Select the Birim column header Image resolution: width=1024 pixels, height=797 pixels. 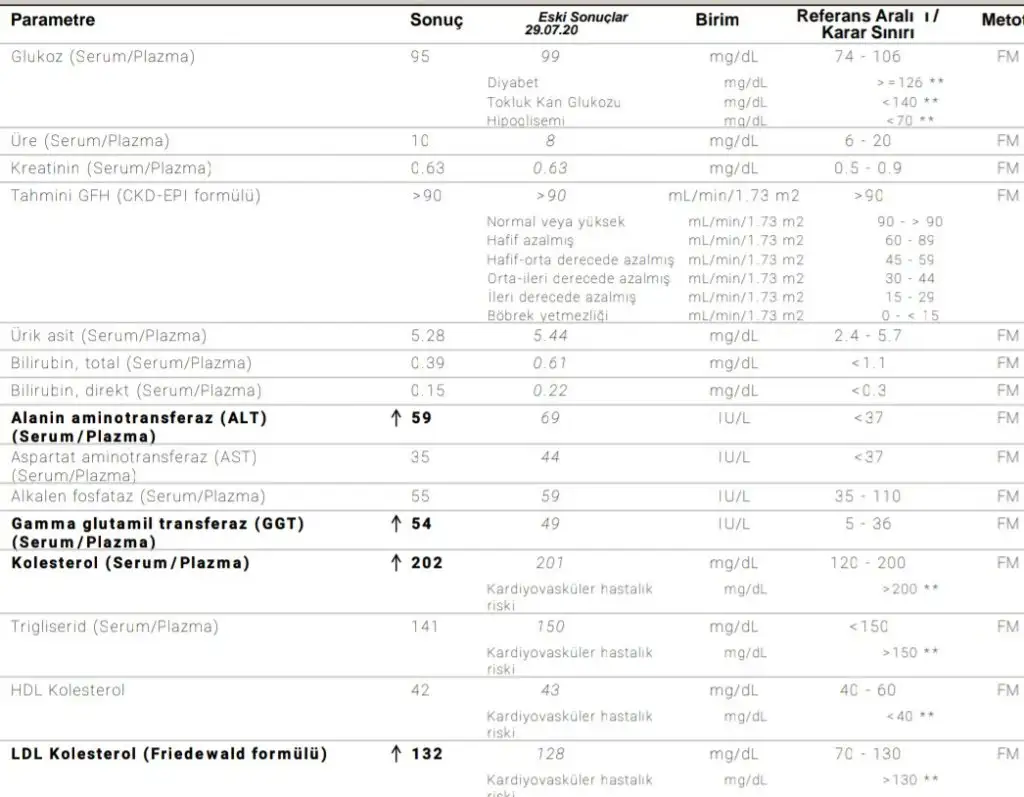(717, 20)
